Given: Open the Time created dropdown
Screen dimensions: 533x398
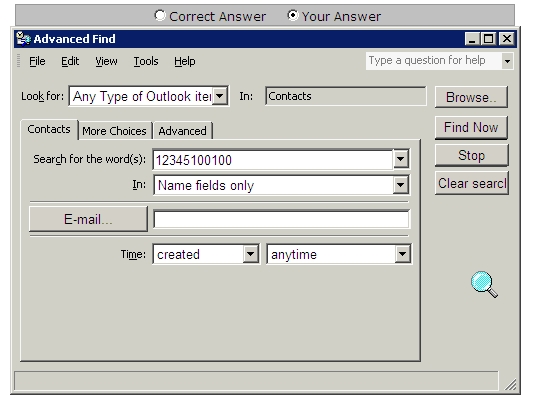Looking at the screenshot, I should 250,254.
